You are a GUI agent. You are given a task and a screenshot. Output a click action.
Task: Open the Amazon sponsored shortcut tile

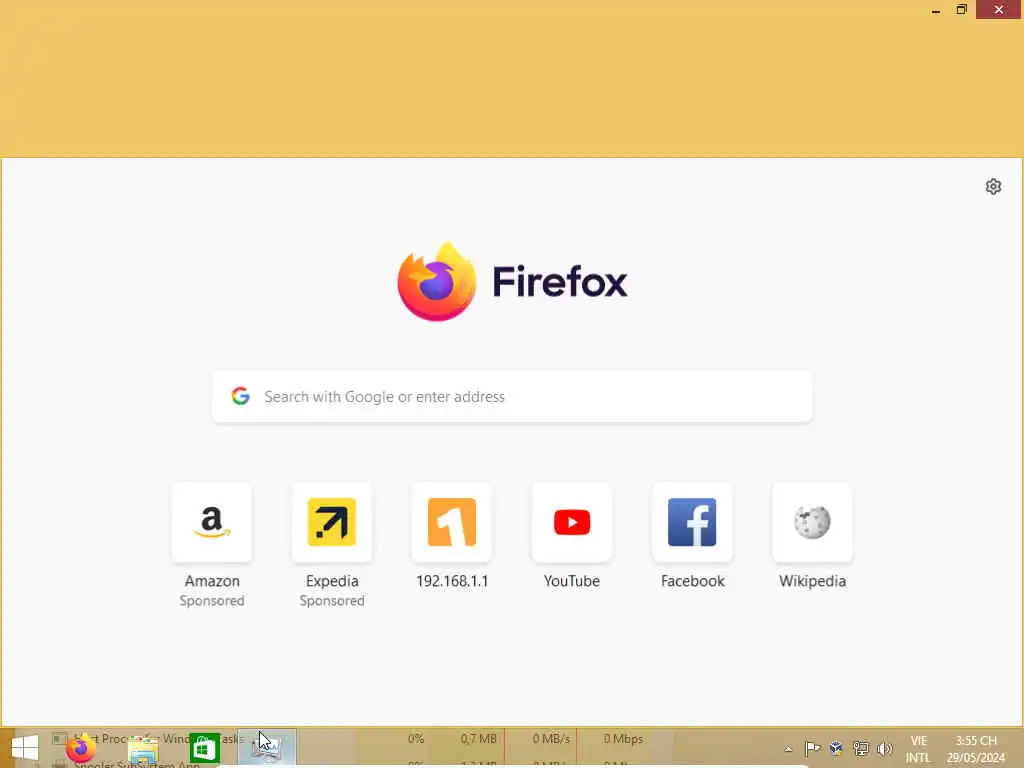(x=212, y=522)
